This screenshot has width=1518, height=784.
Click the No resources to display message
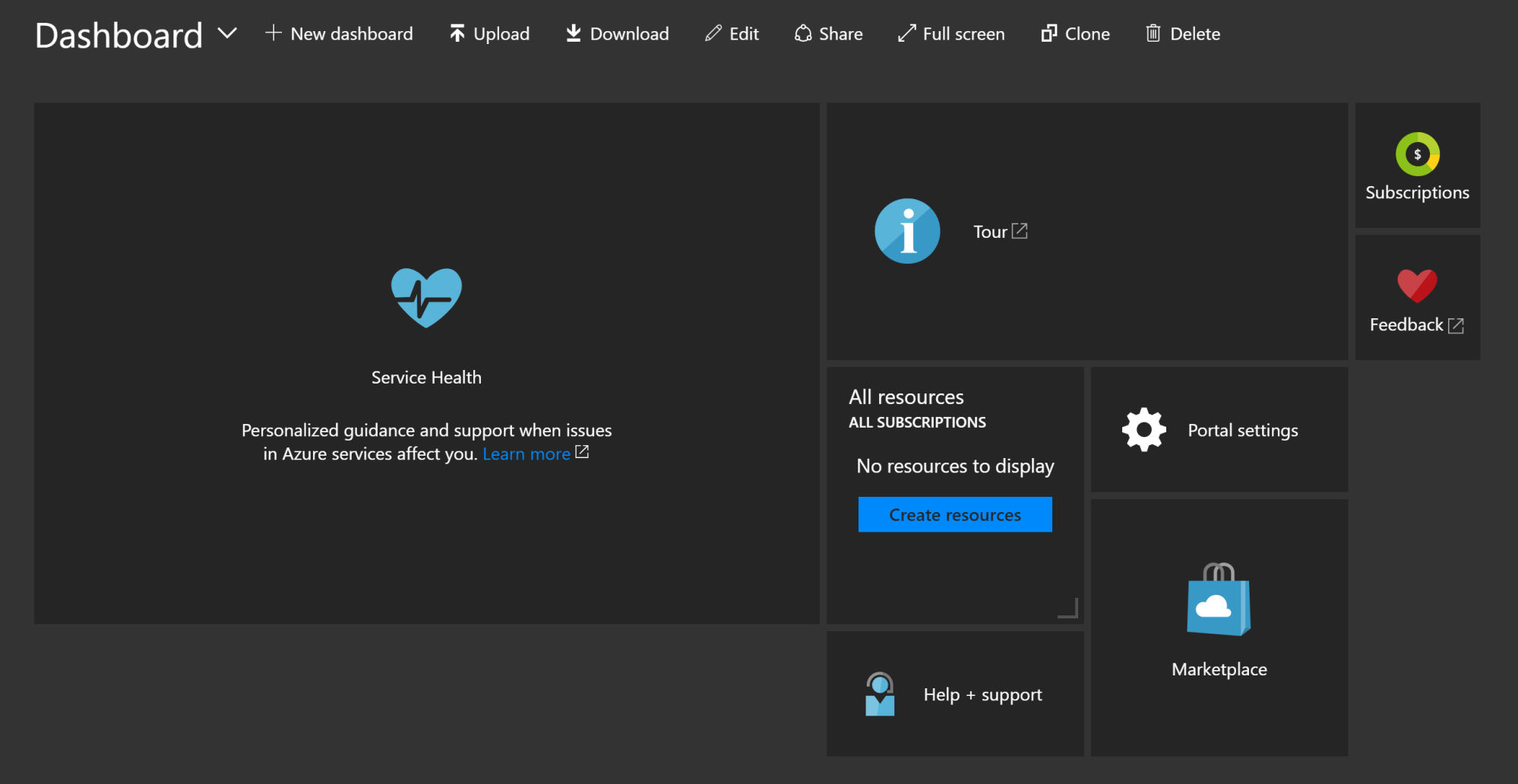955,466
